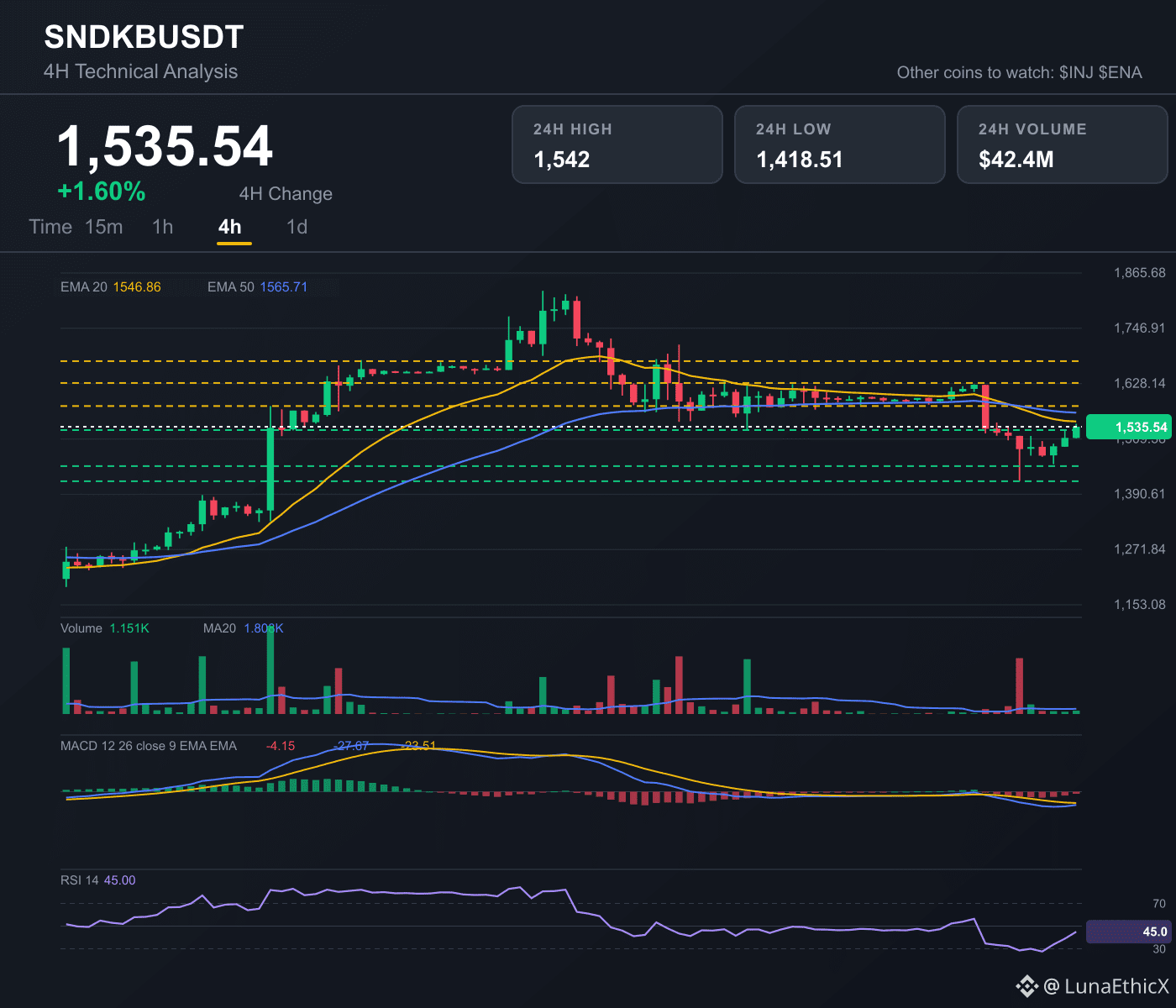Click the current price 1,535.54 headline
This screenshot has width=1176, height=1008.
coord(165,146)
